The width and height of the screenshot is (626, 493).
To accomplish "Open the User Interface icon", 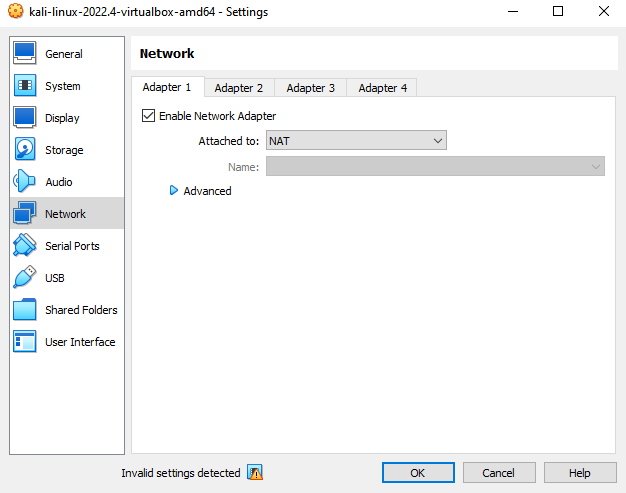I will (25, 342).
